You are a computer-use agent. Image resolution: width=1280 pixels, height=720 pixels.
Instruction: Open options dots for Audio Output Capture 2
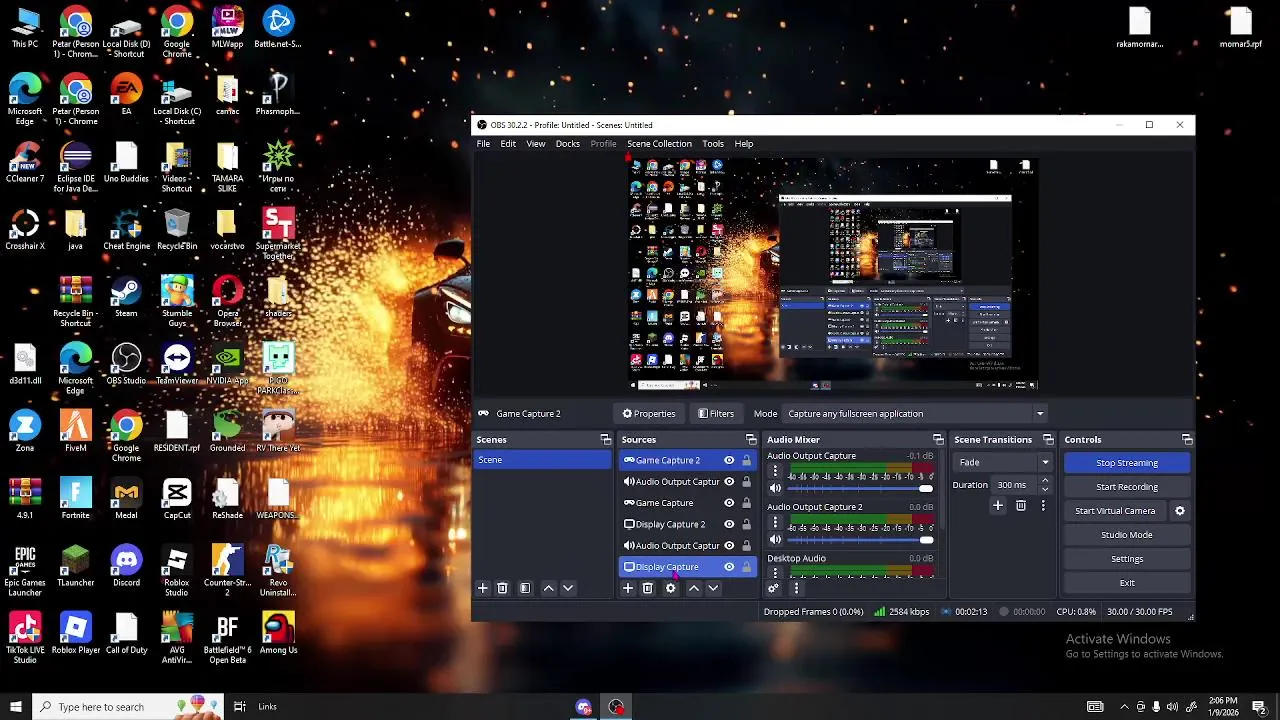(775, 524)
